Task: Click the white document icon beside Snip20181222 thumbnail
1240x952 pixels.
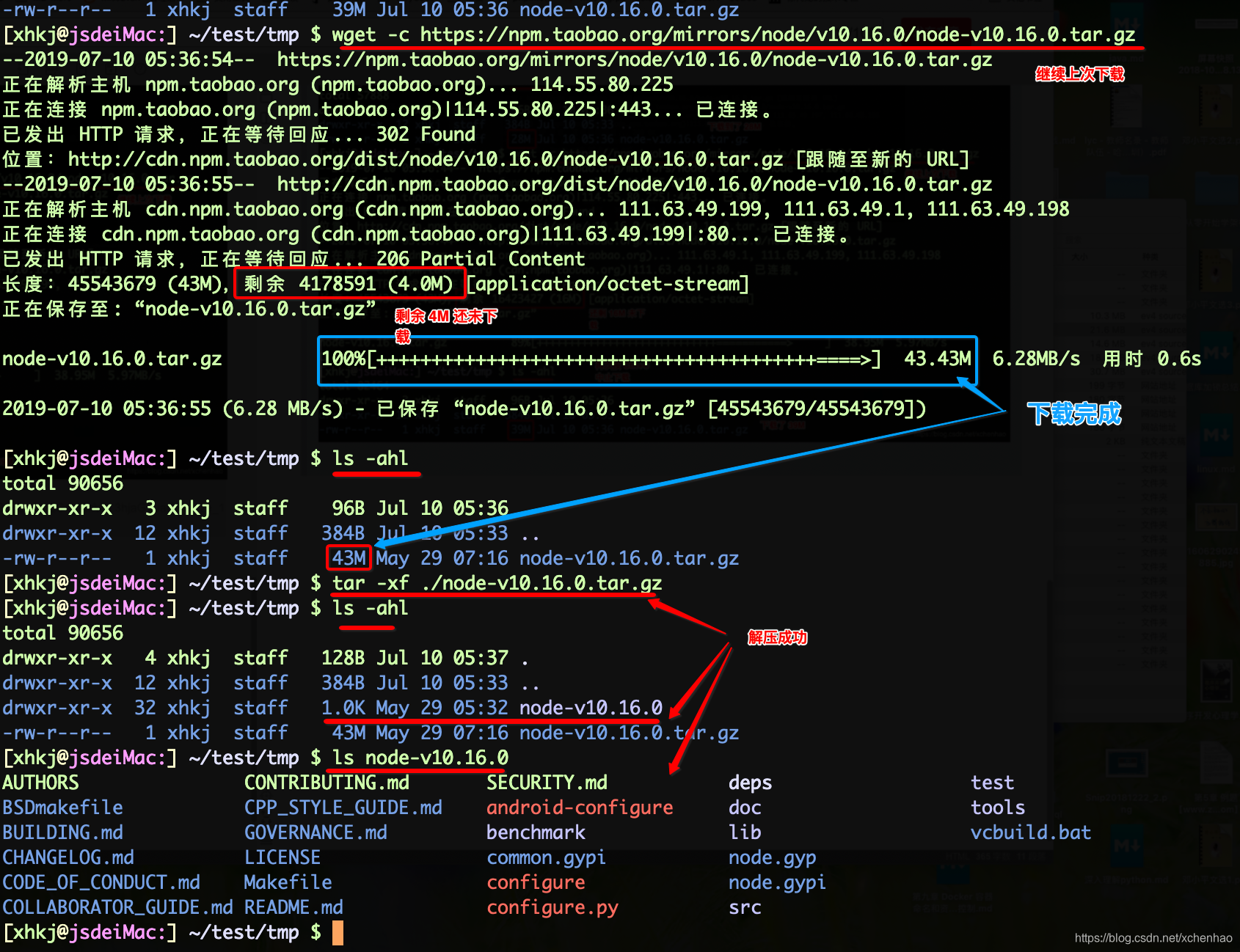Action: 1216,763
